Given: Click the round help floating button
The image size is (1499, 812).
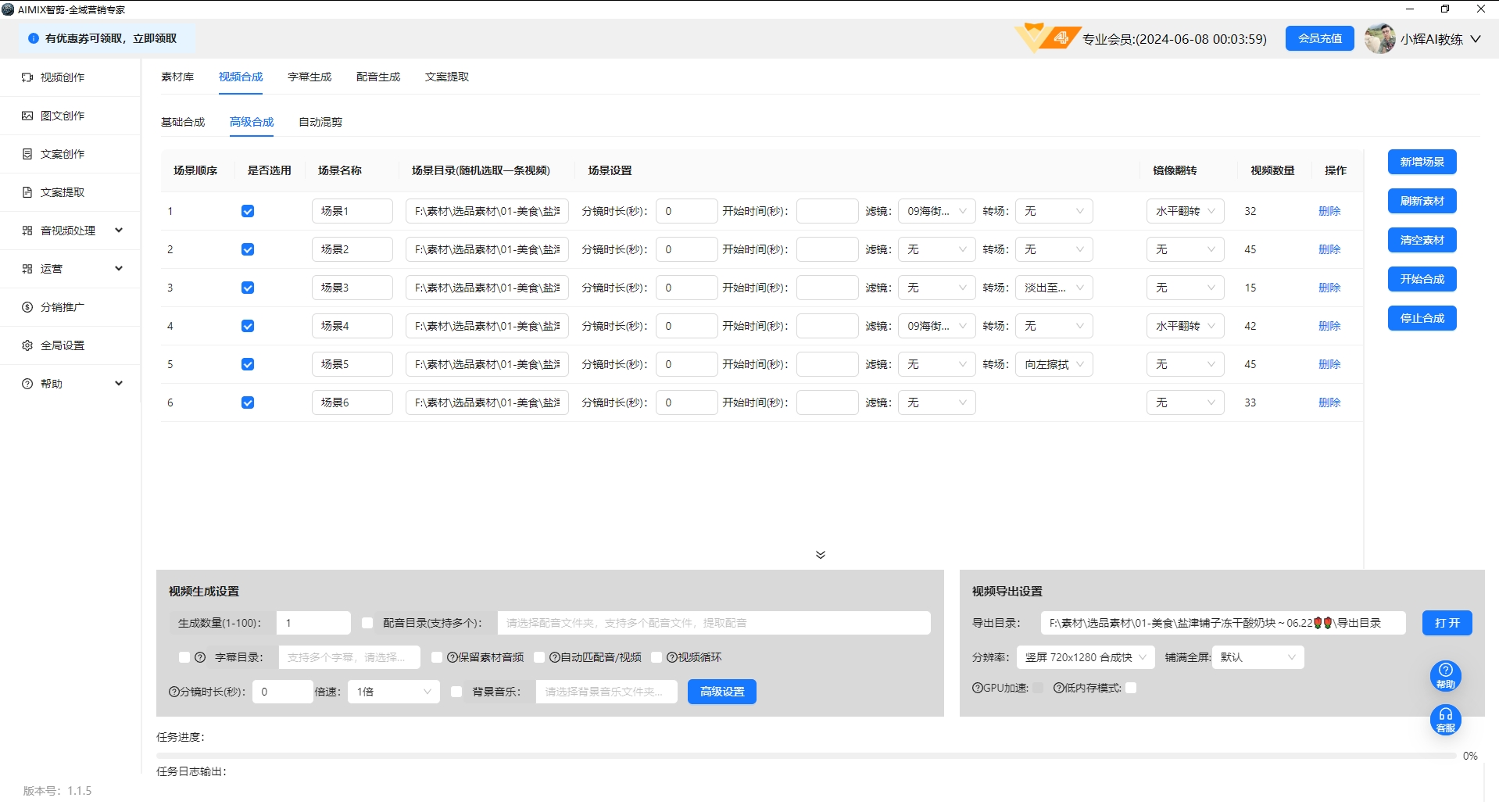Looking at the screenshot, I should (1445, 675).
